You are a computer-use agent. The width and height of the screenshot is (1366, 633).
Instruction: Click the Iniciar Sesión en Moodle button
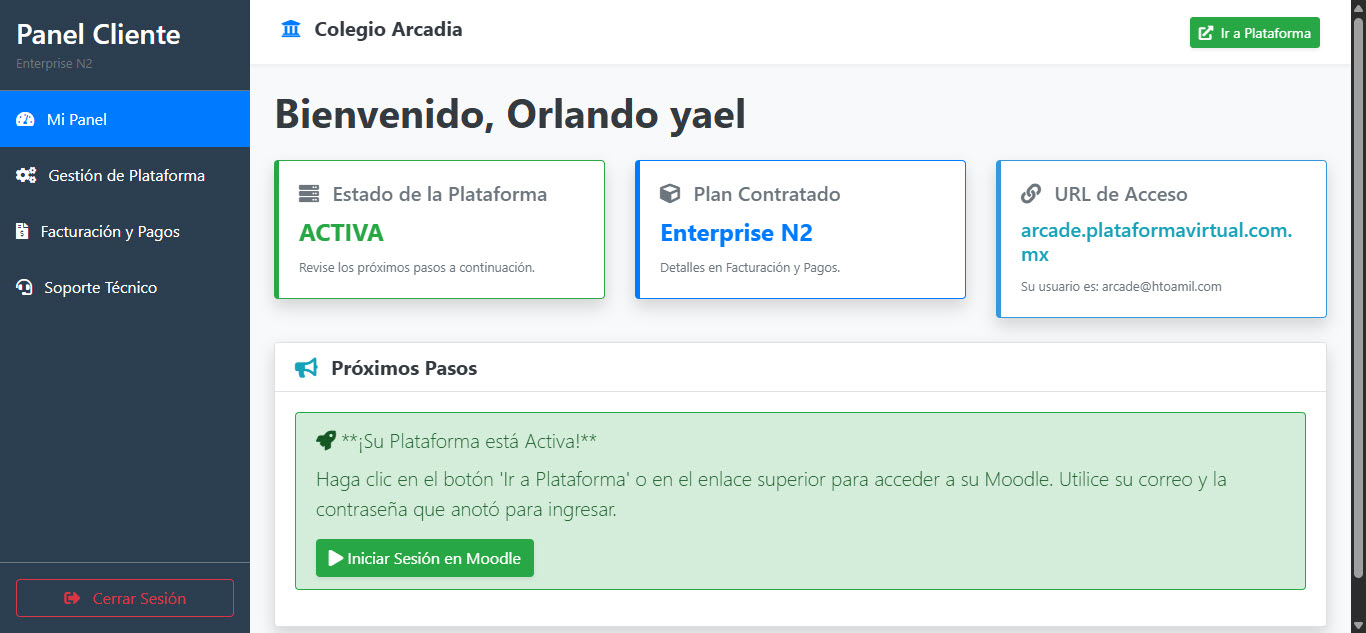[424, 558]
